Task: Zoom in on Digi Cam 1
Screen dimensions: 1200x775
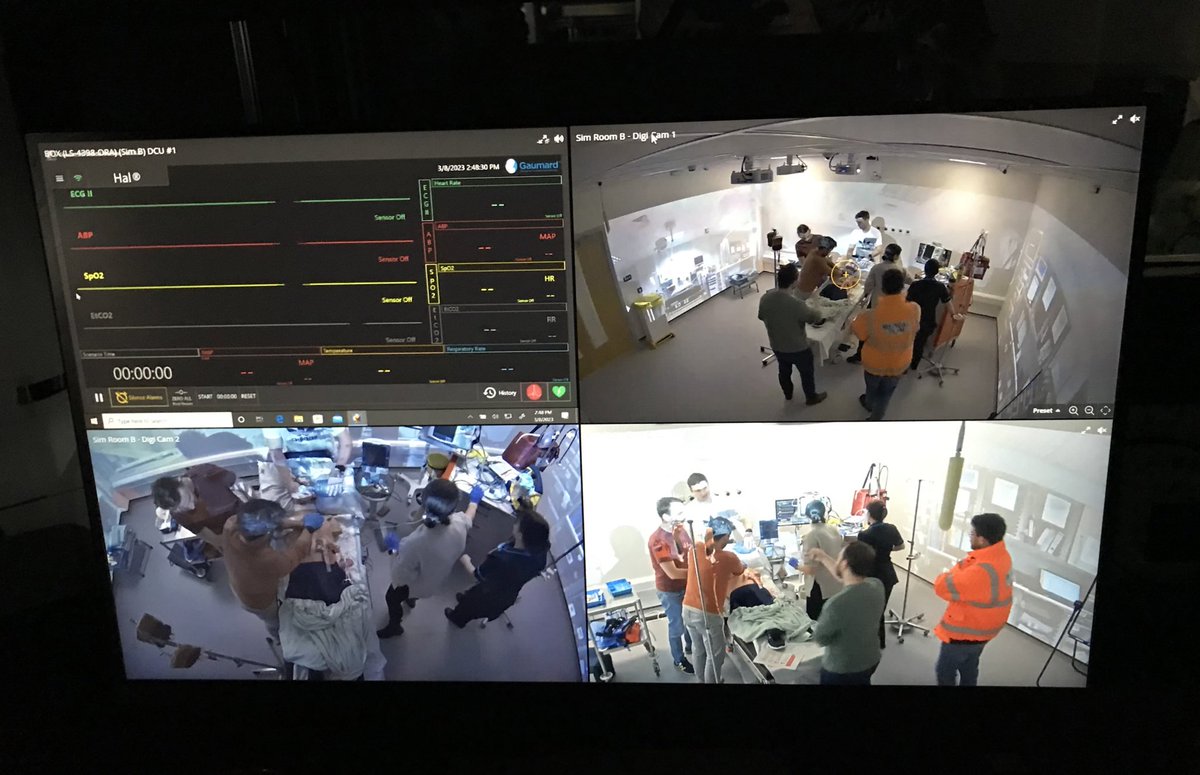Action: [1074, 410]
